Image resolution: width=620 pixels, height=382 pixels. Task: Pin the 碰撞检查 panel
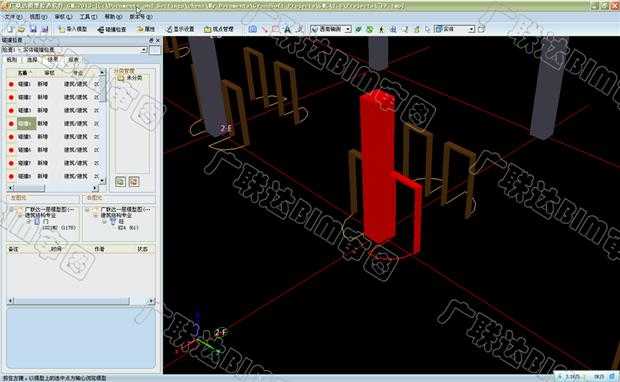[151, 40]
